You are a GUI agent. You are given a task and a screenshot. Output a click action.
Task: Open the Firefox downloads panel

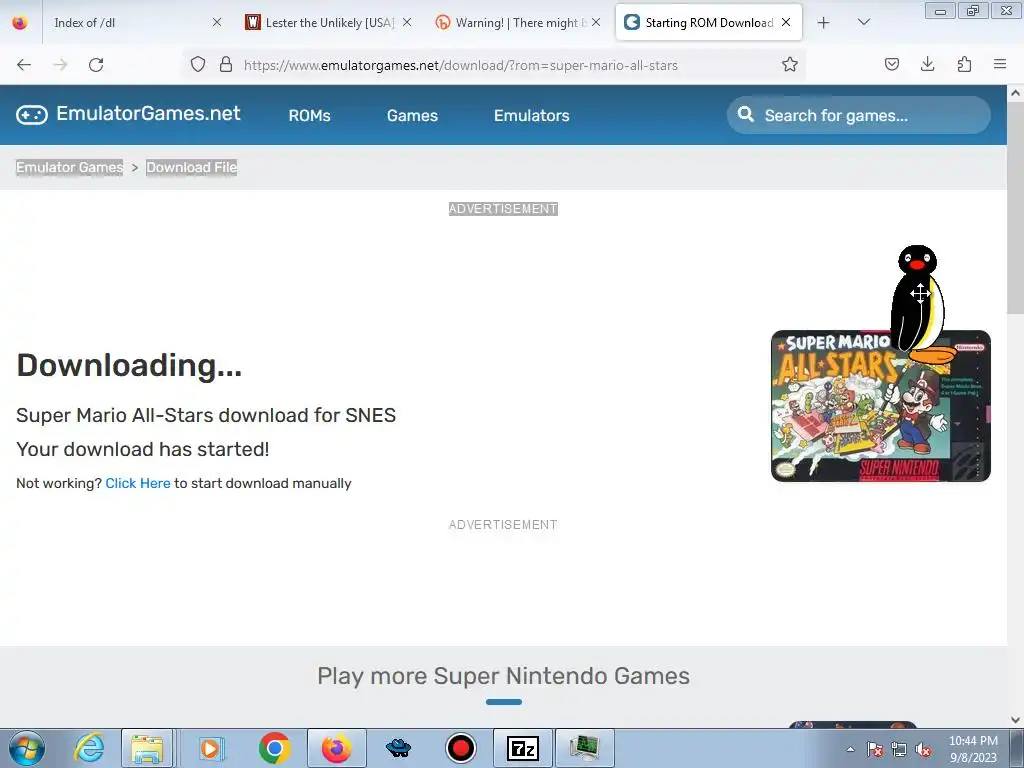tap(927, 65)
